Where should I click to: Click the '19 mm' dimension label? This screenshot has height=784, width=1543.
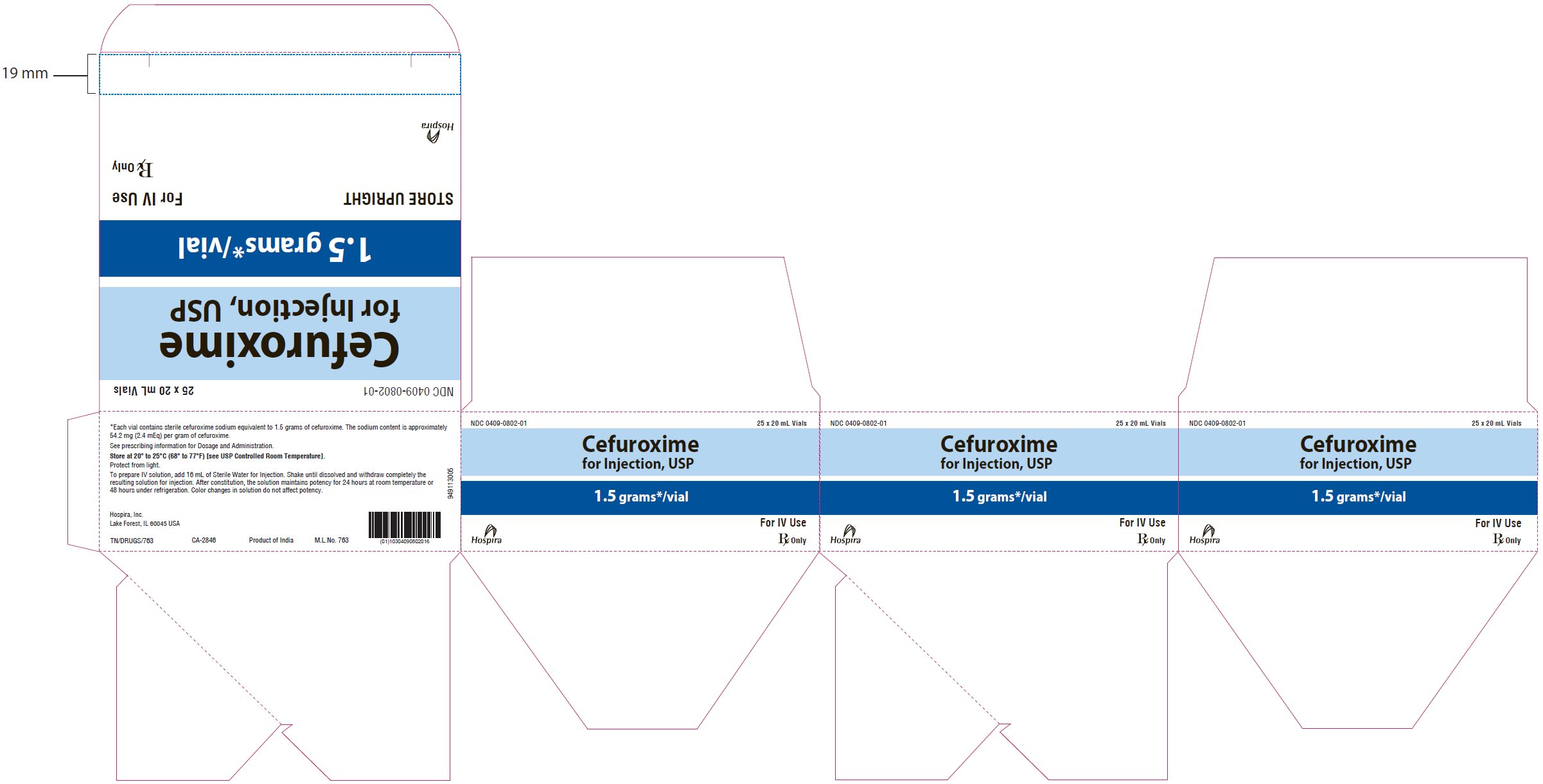point(25,73)
